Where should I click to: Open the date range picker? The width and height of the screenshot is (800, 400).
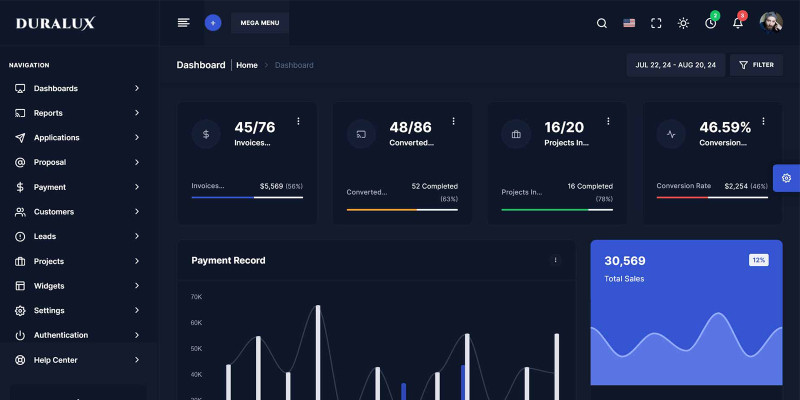click(x=676, y=65)
